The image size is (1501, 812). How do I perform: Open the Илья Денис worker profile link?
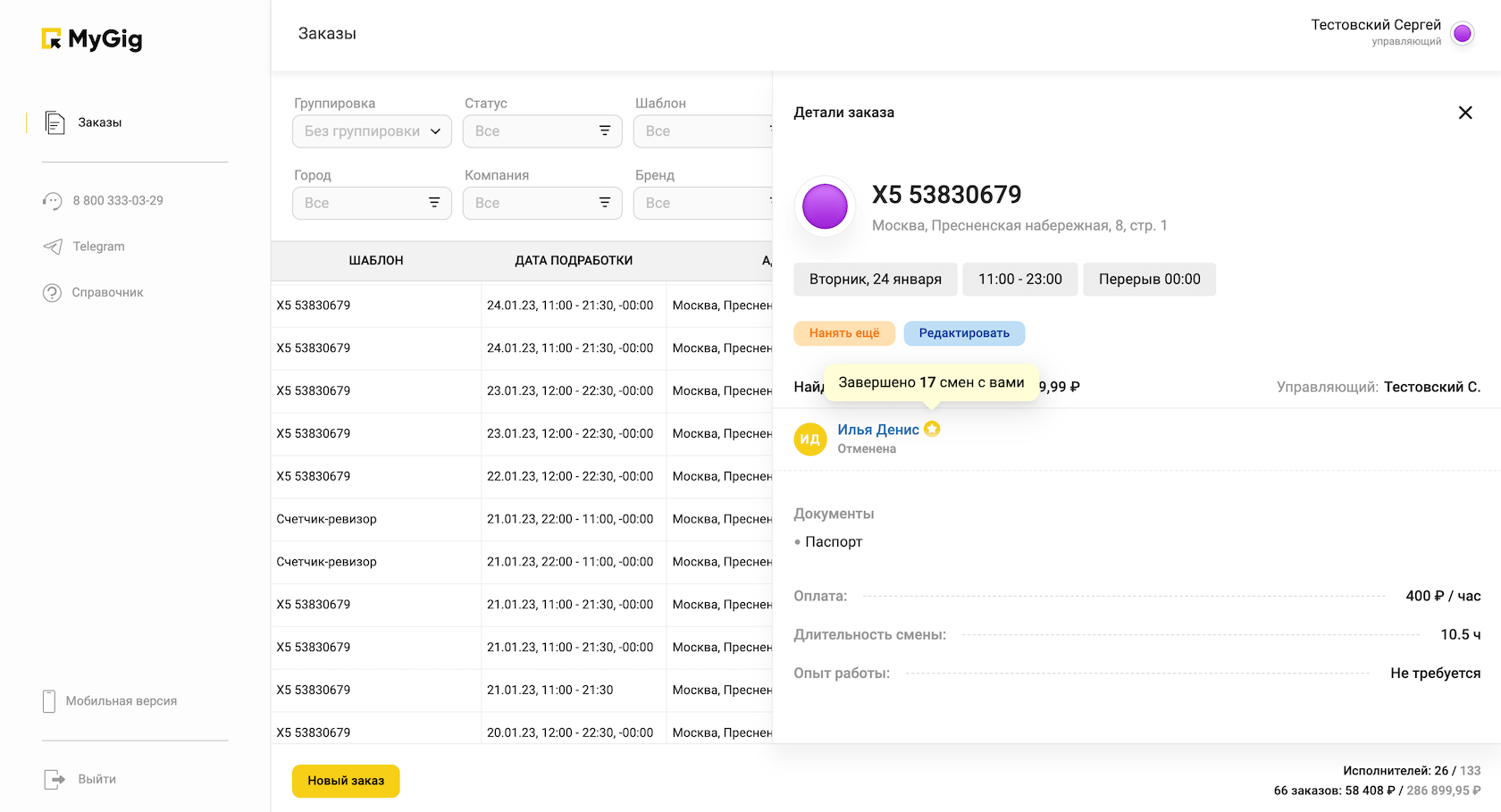(878, 430)
